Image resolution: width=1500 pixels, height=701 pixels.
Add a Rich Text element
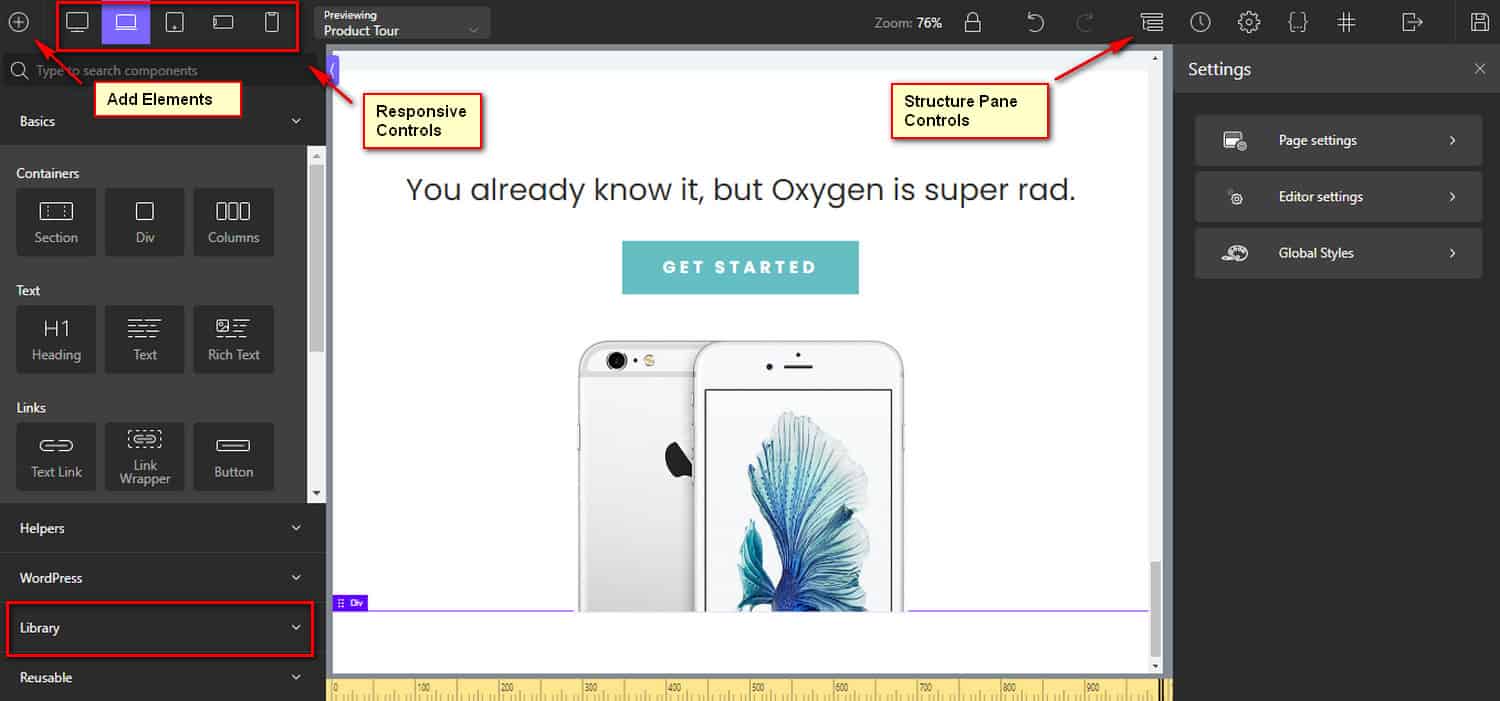pyautogui.click(x=233, y=339)
